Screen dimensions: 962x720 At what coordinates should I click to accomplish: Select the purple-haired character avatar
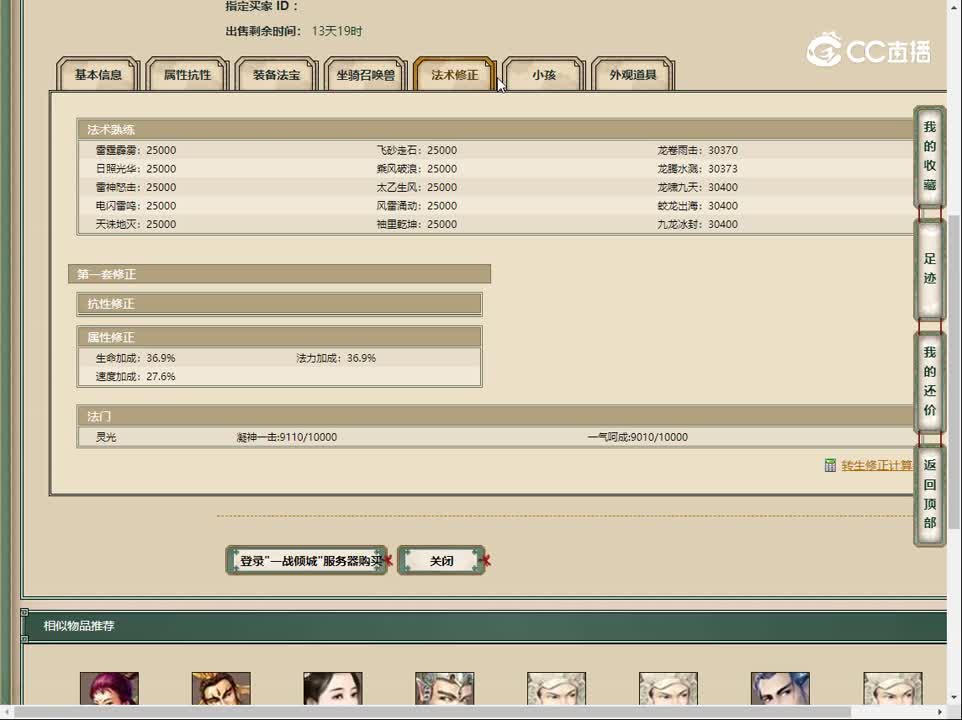point(109,690)
